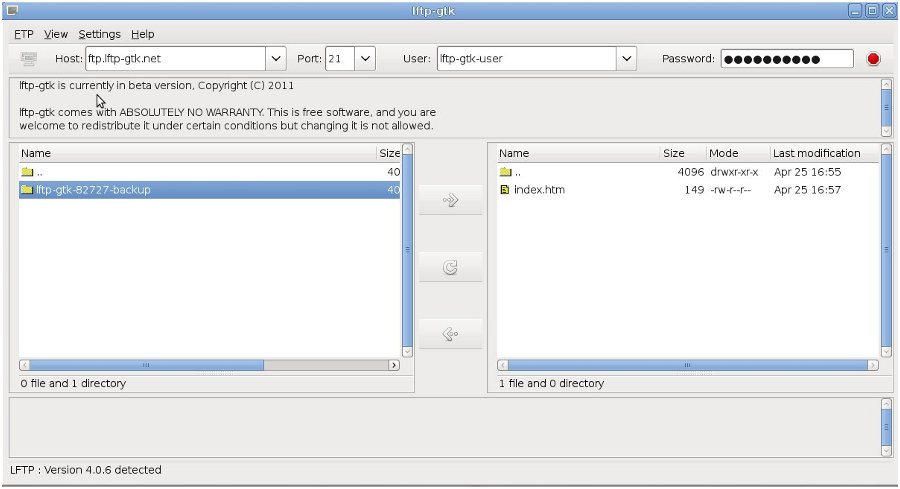Open the FTP menu
Image resolution: width=900 pixels, height=489 pixels.
coord(24,34)
